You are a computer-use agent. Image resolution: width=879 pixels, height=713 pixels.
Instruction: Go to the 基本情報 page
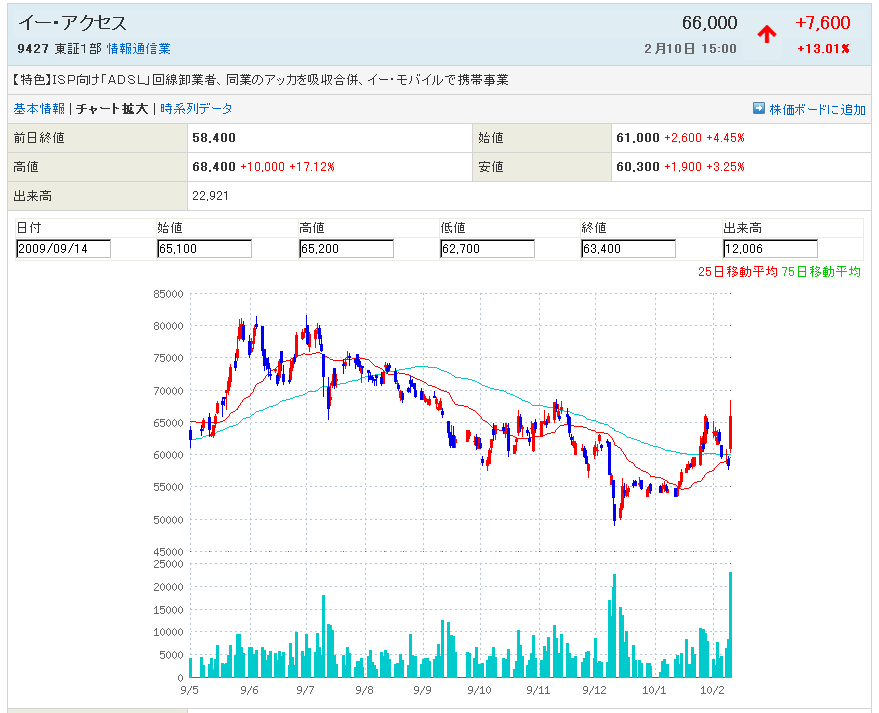(x=39, y=109)
